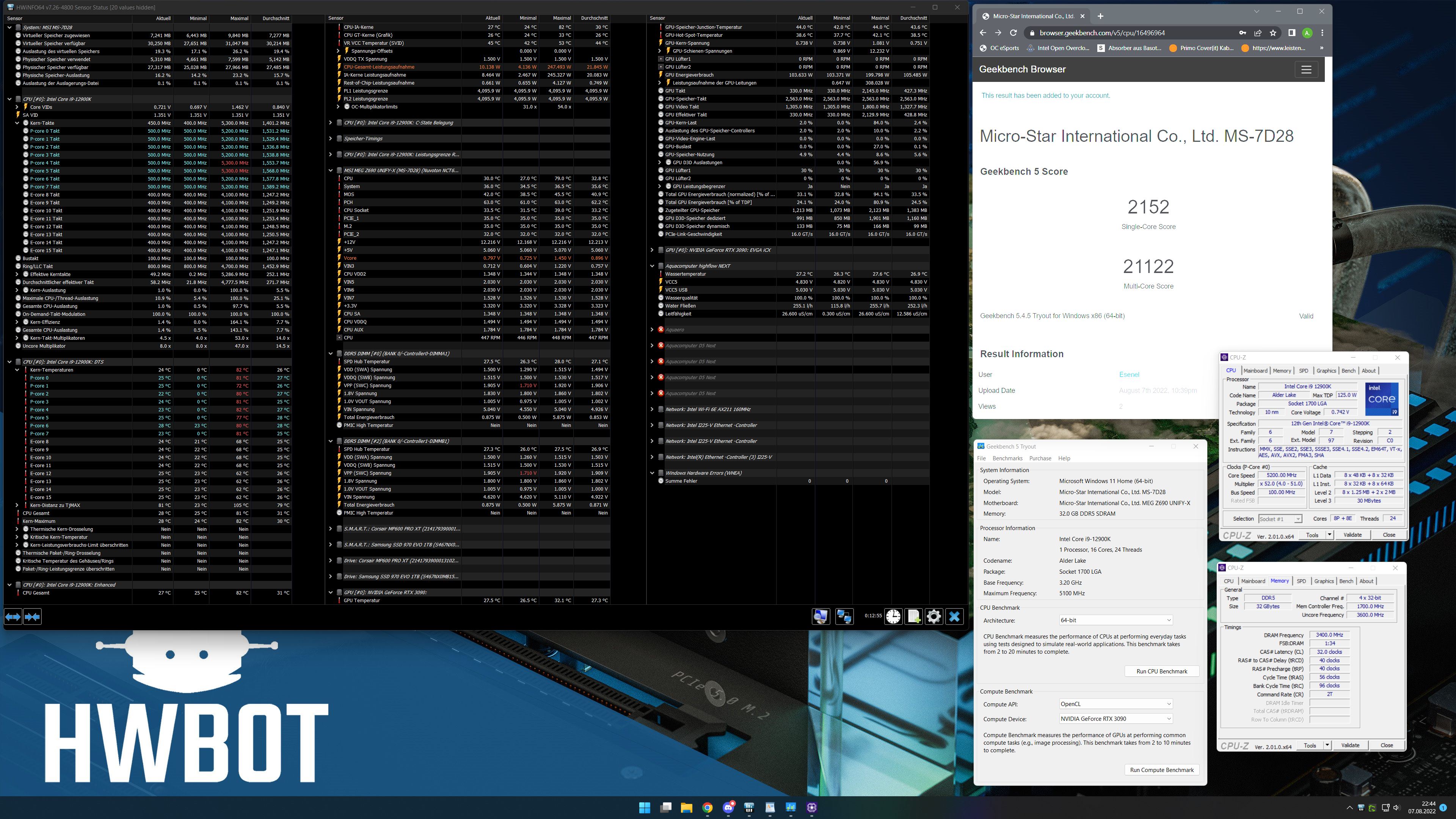Image resolution: width=1456 pixels, height=819 pixels.
Task: Open Discord from the taskbar
Action: click(x=728, y=807)
